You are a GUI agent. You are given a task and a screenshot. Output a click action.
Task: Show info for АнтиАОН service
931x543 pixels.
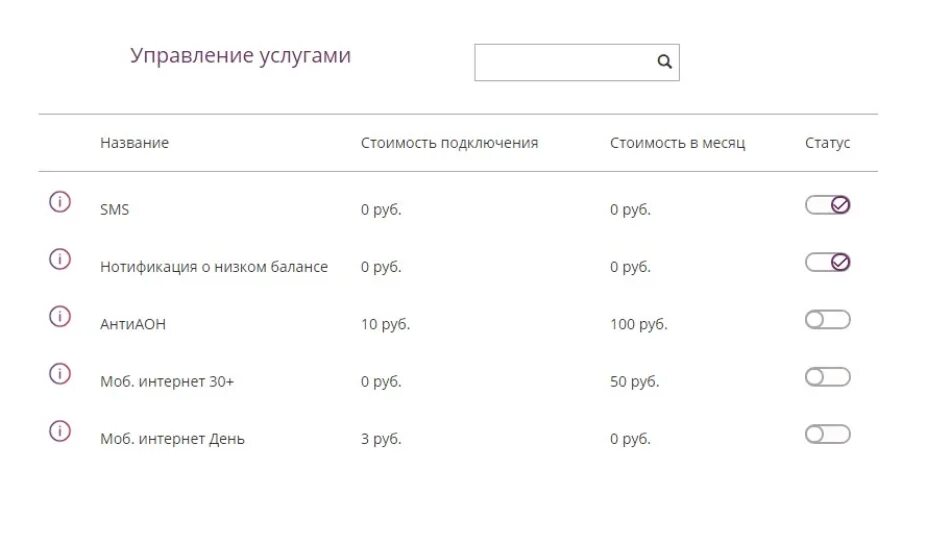pyautogui.click(x=59, y=316)
